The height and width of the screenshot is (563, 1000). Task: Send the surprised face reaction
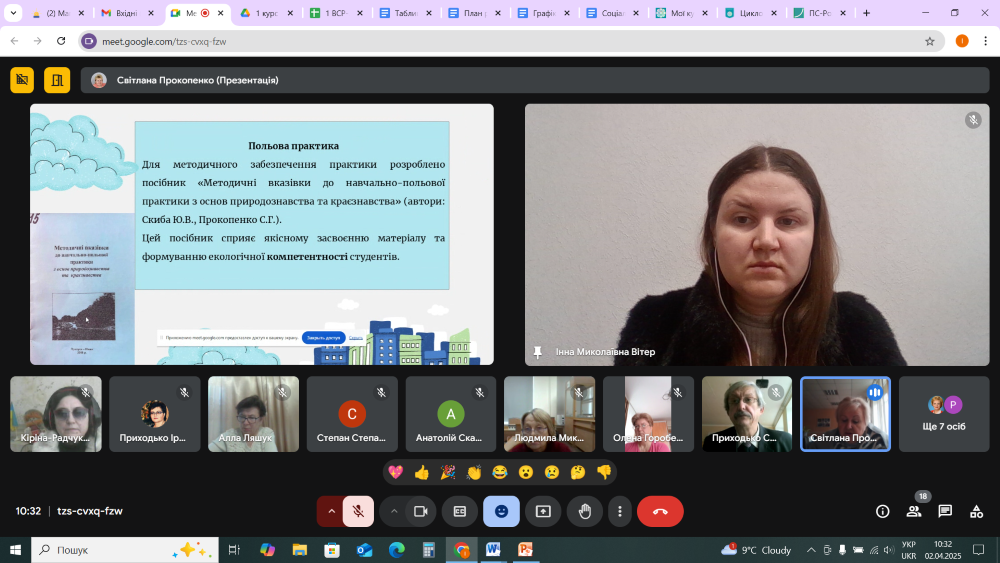tap(526, 472)
